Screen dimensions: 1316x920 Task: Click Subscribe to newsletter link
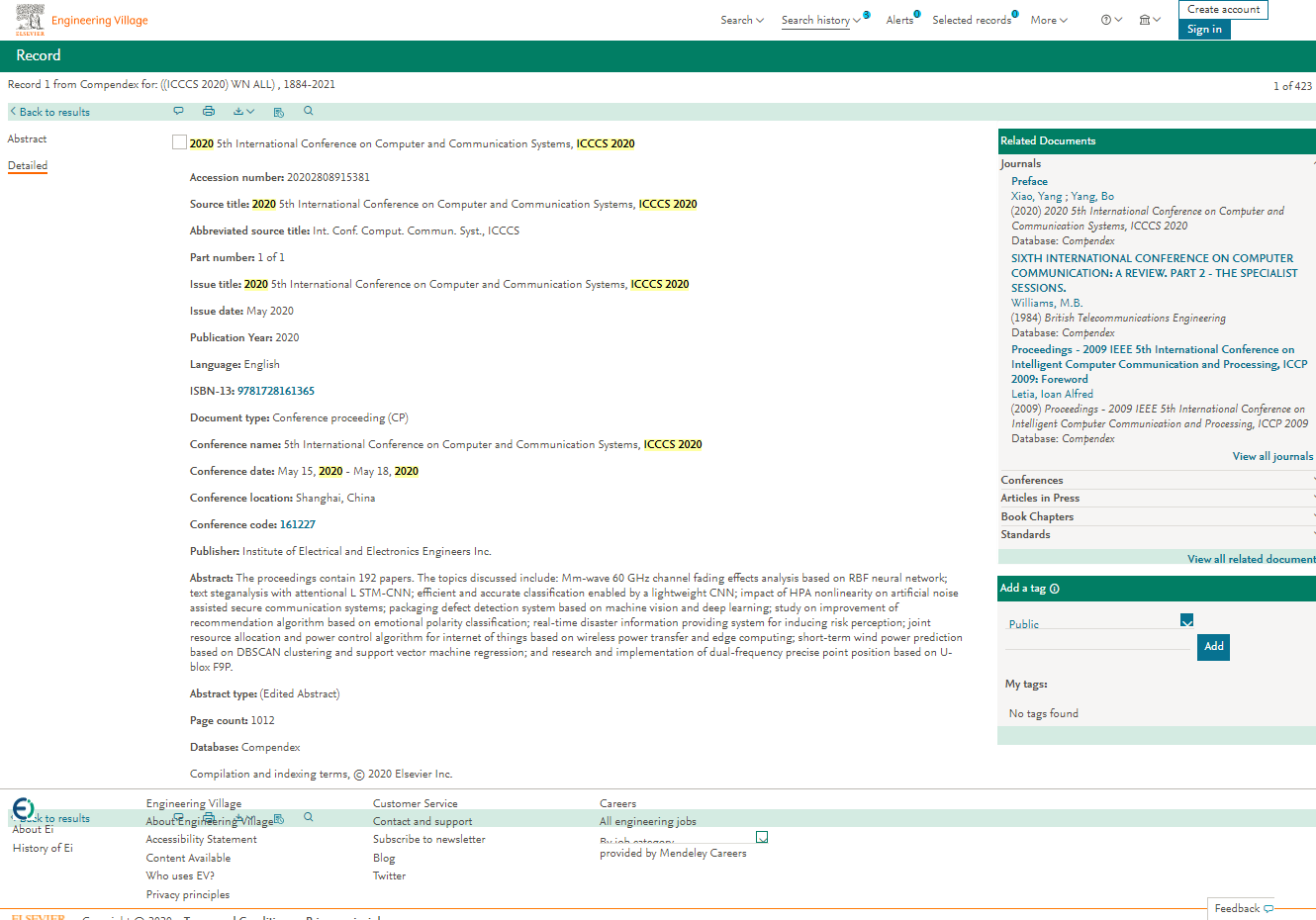tap(429, 839)
